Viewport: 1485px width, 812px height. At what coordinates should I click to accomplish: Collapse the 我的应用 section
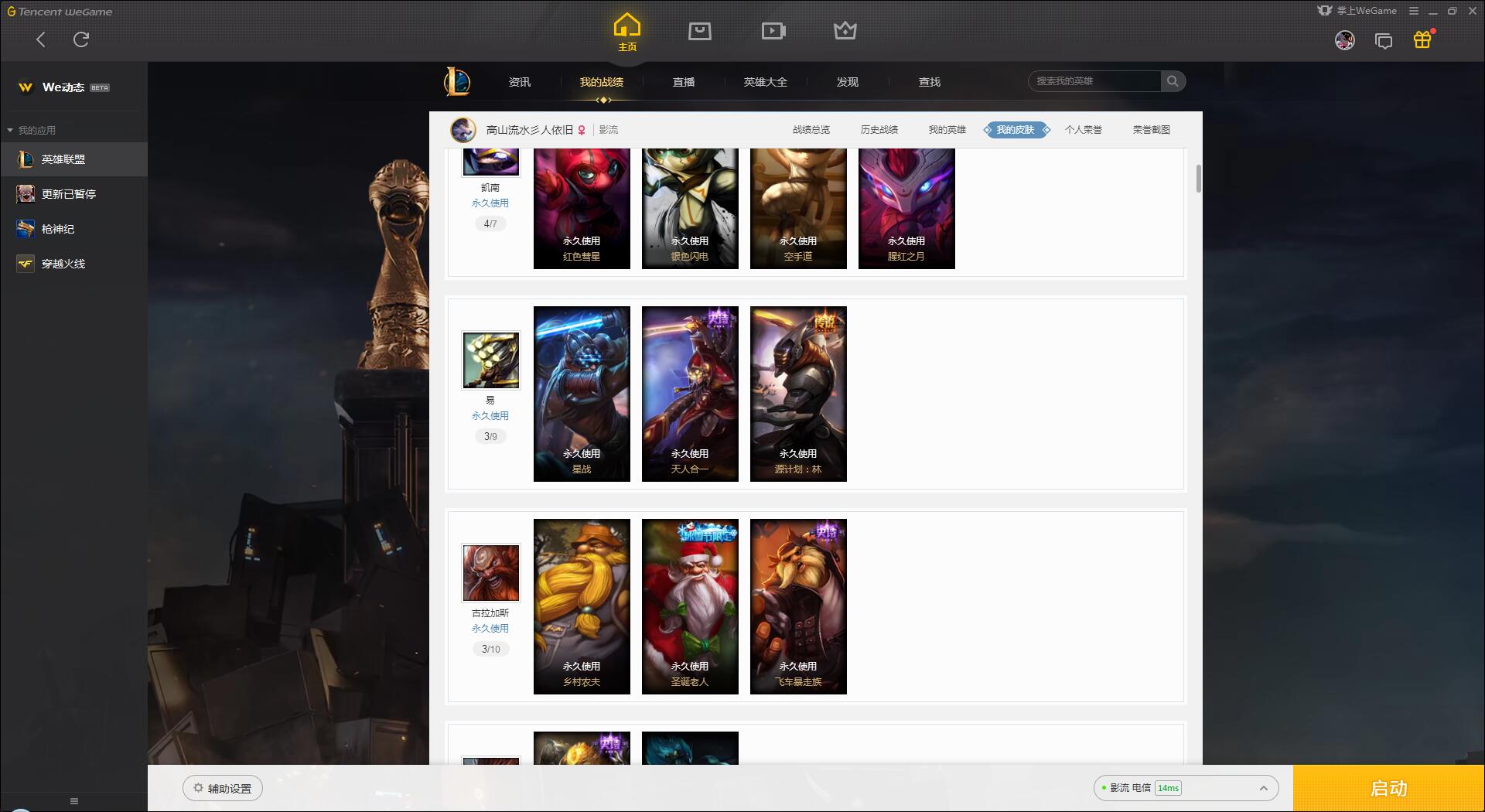click(x=31, y=131)
